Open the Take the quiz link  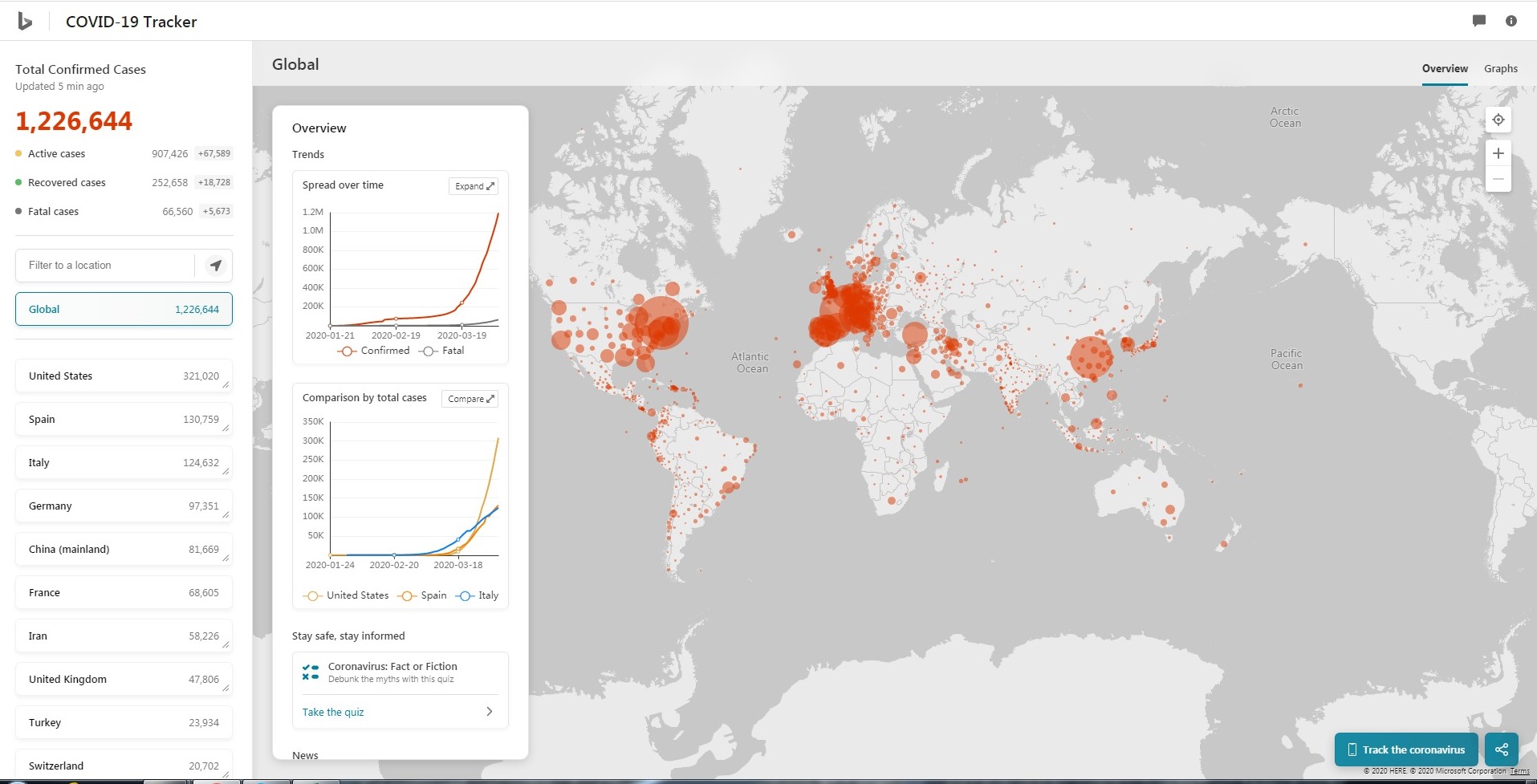click(x=333, y=712)
